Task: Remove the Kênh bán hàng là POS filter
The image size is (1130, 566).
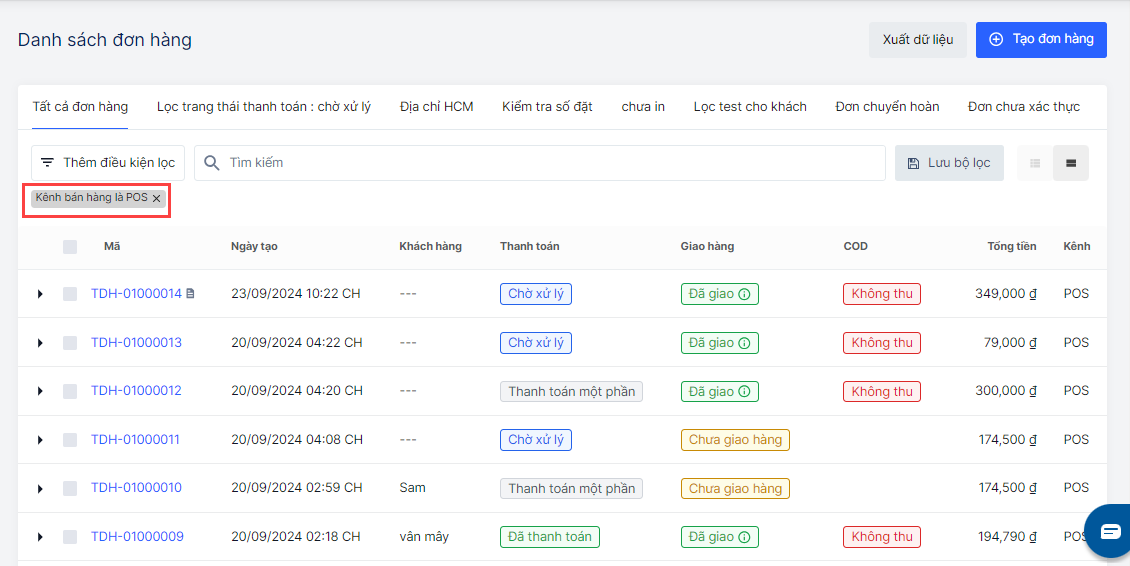Action: [x=156, y=199]
